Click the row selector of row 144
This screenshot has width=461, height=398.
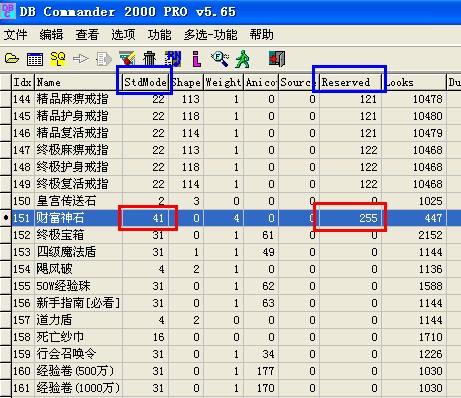[x=6, y=99]
